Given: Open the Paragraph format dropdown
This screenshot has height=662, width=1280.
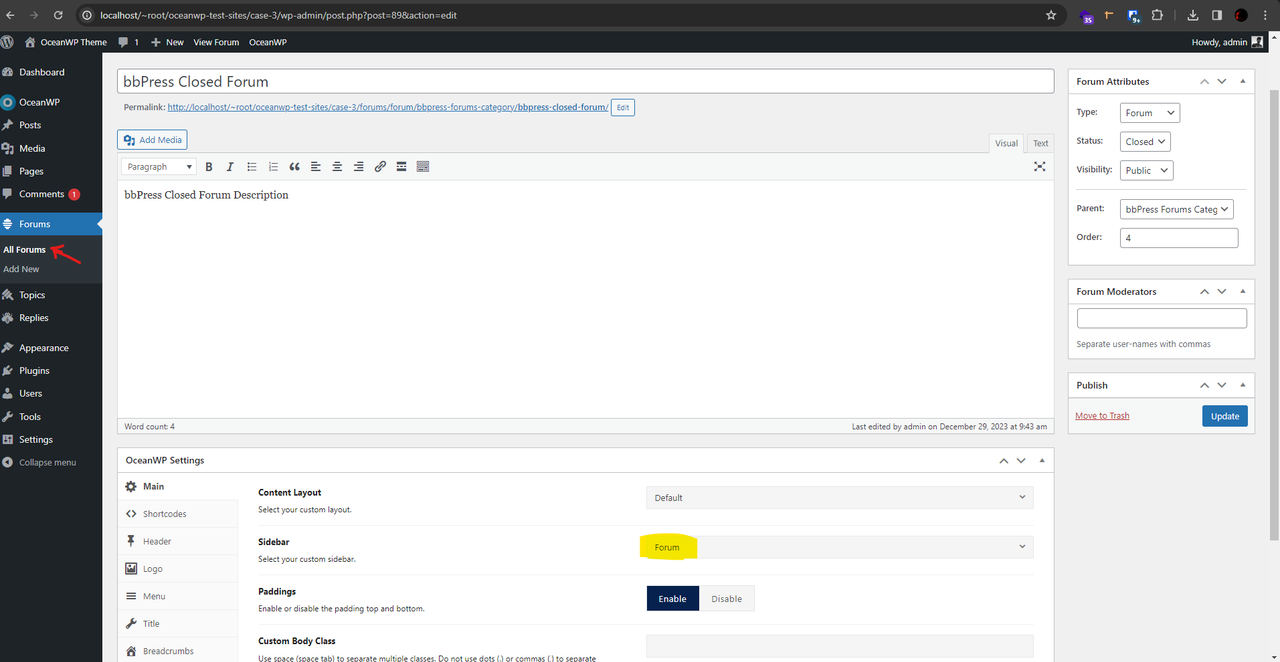Looking at the screenshot, I should point(160,167).
